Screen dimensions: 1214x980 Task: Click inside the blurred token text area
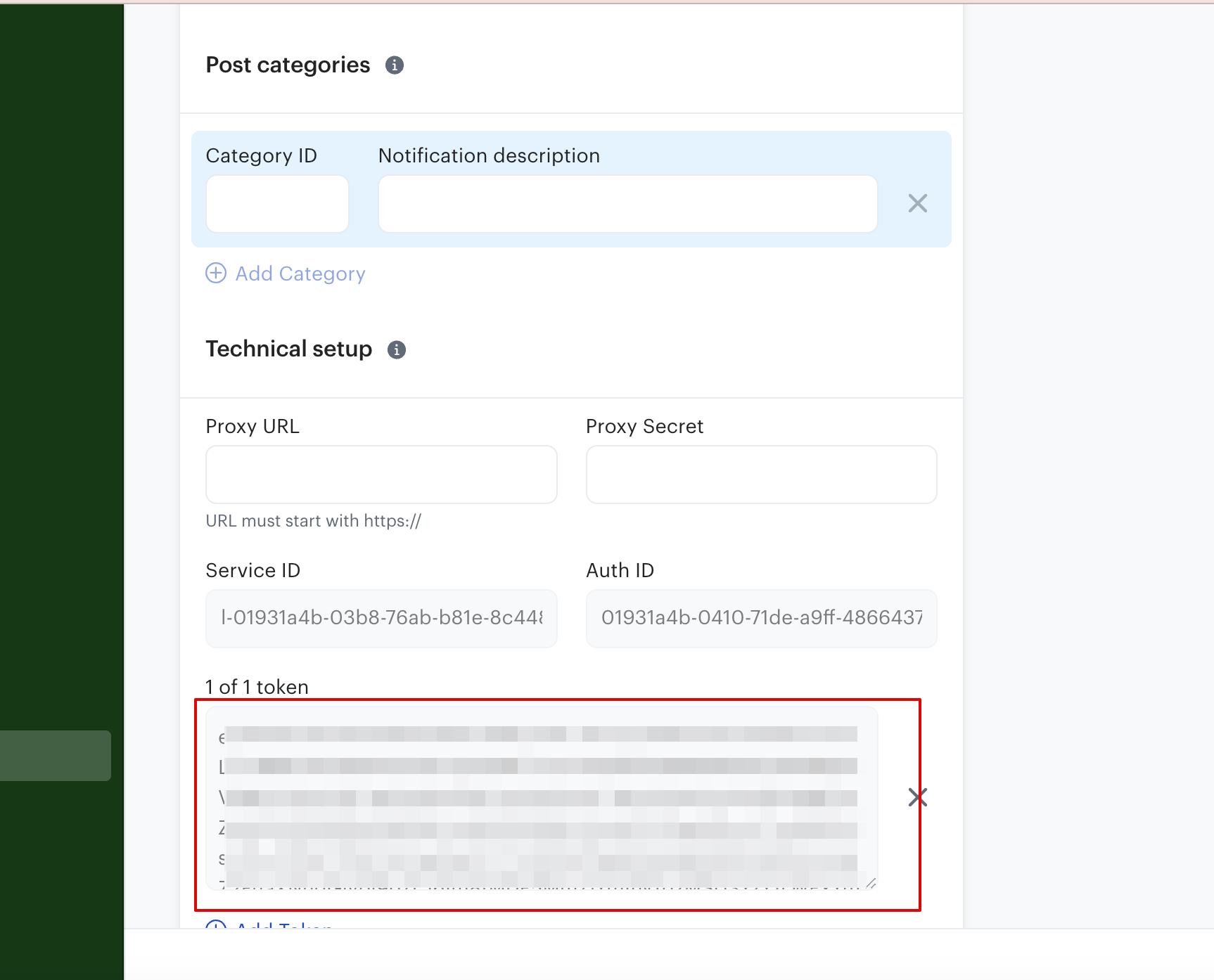[x=540, y=798]
